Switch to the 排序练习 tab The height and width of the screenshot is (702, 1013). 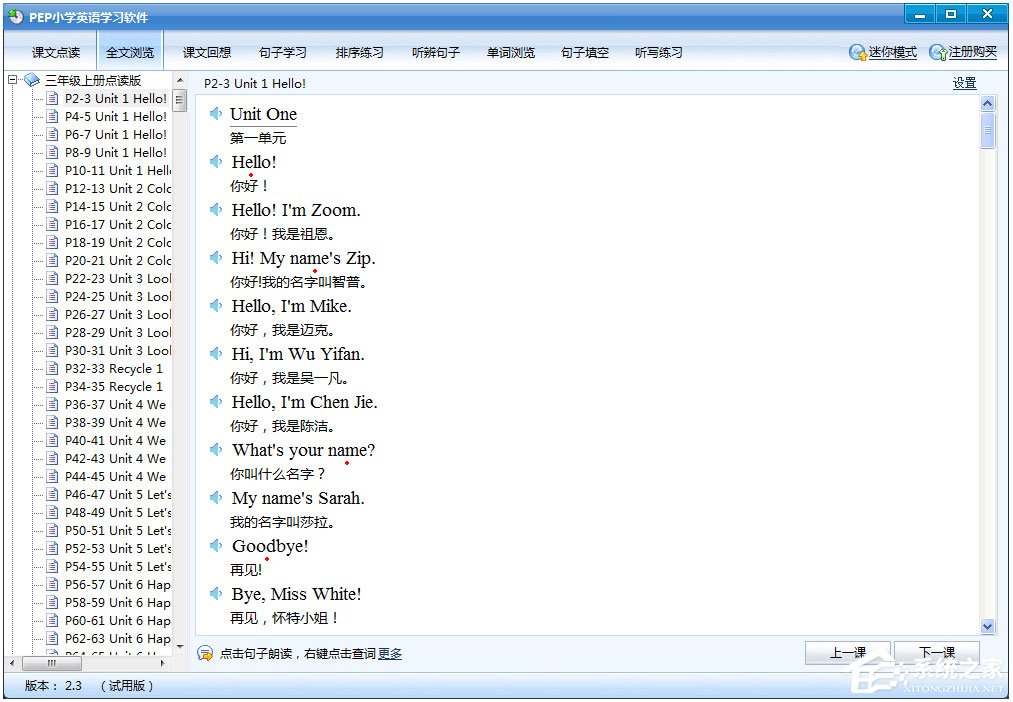[x=359, y=53]
